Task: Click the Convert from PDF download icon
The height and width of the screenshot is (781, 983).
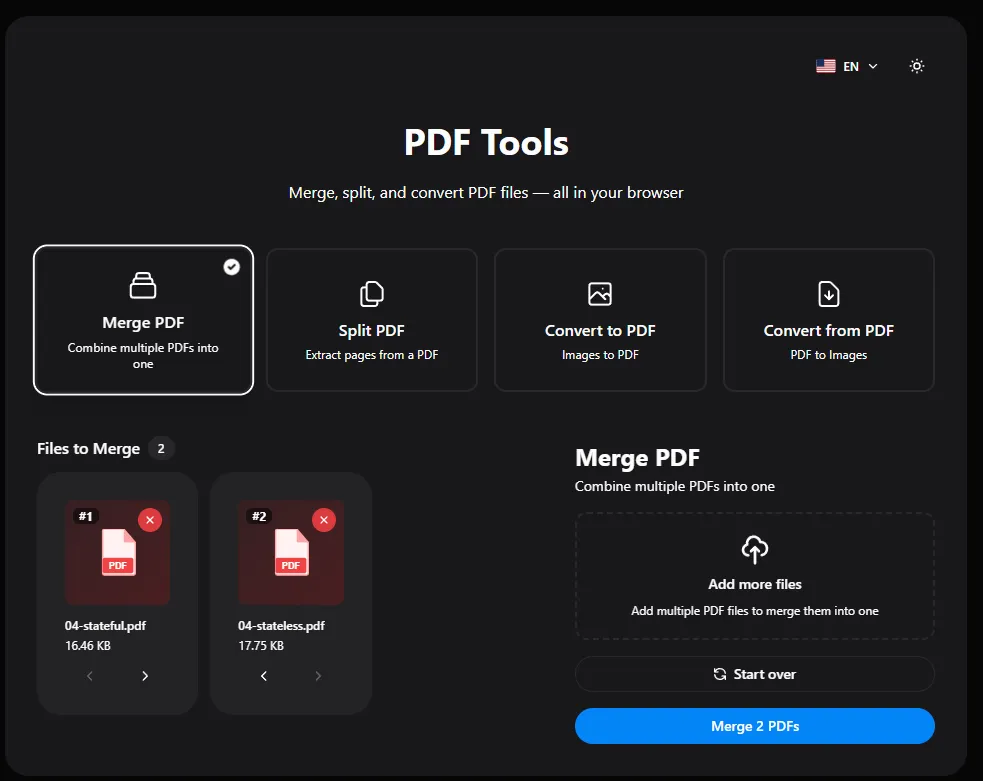Action: [x=828, y=293]
